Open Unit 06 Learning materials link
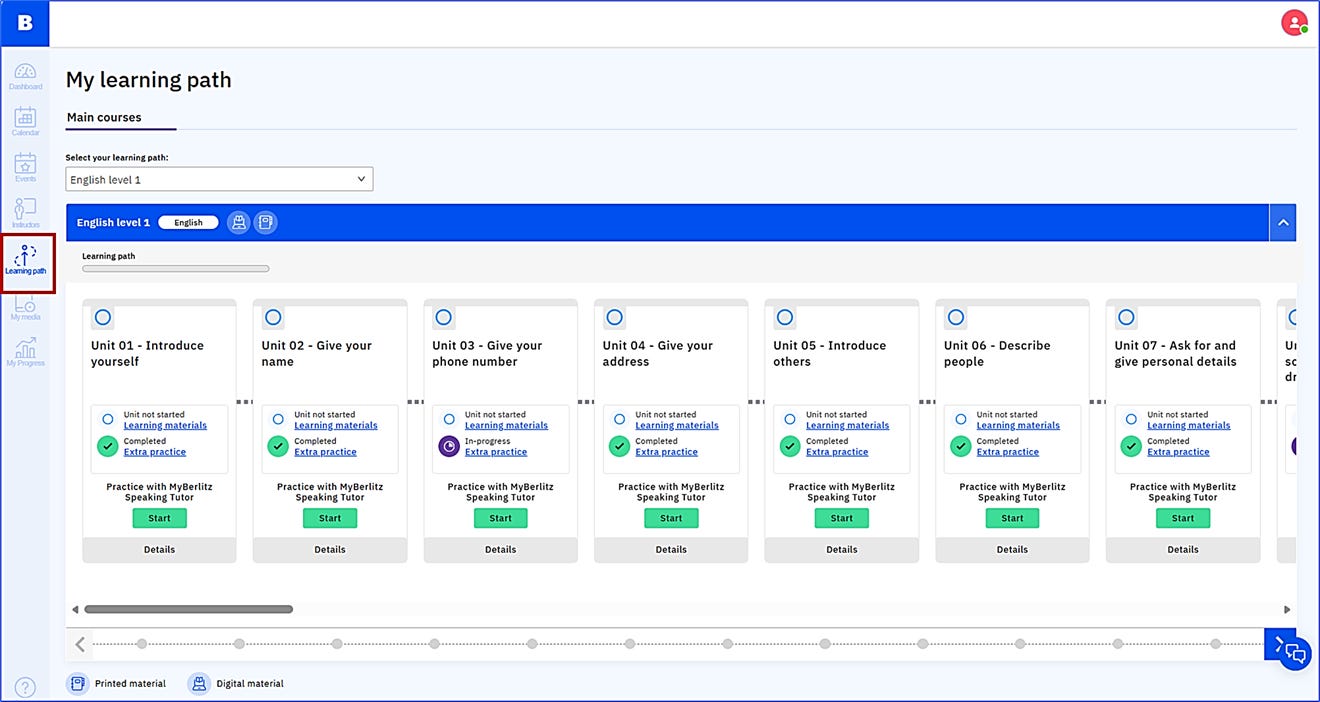Image resolution: width=1320 pixels, height=702 pixels. (1018, 426)
